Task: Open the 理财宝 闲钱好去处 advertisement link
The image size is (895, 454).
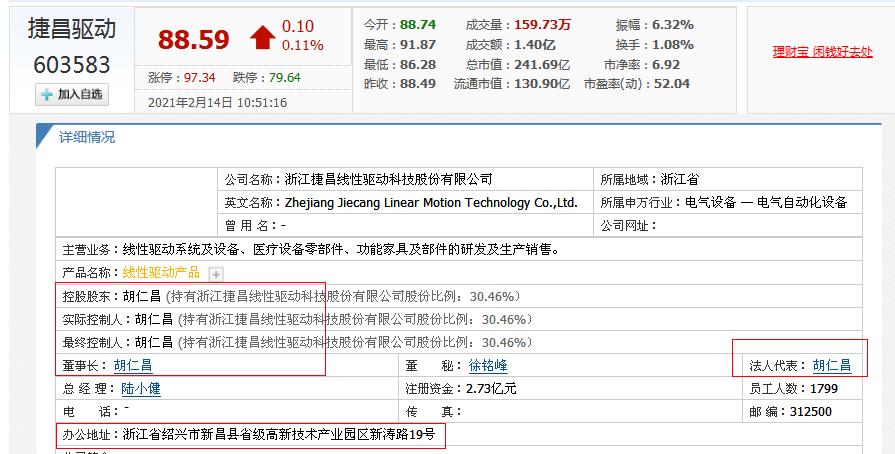Action: 823,52
